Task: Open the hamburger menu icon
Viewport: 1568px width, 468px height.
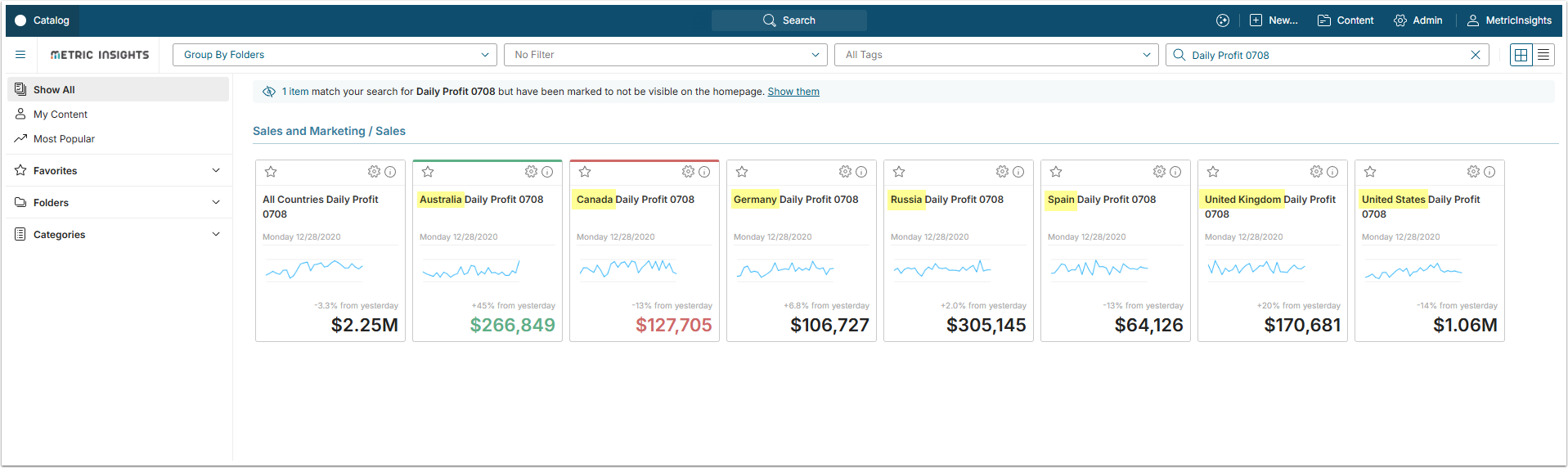Action: 20,55
